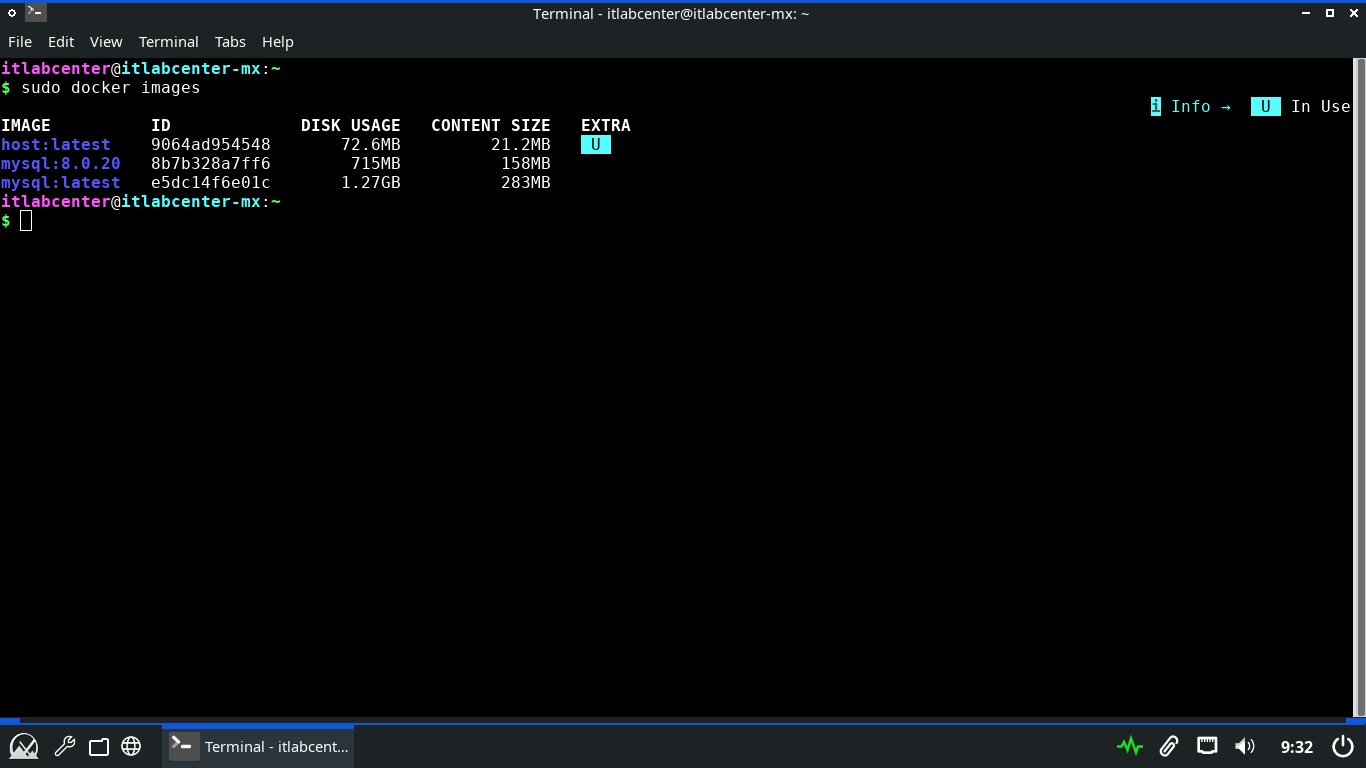This screenshot has height=768, width=1366.
Task: Click the mysql:8.0.20 image name text
Action: pyautogui.click(x=61, y=164)
